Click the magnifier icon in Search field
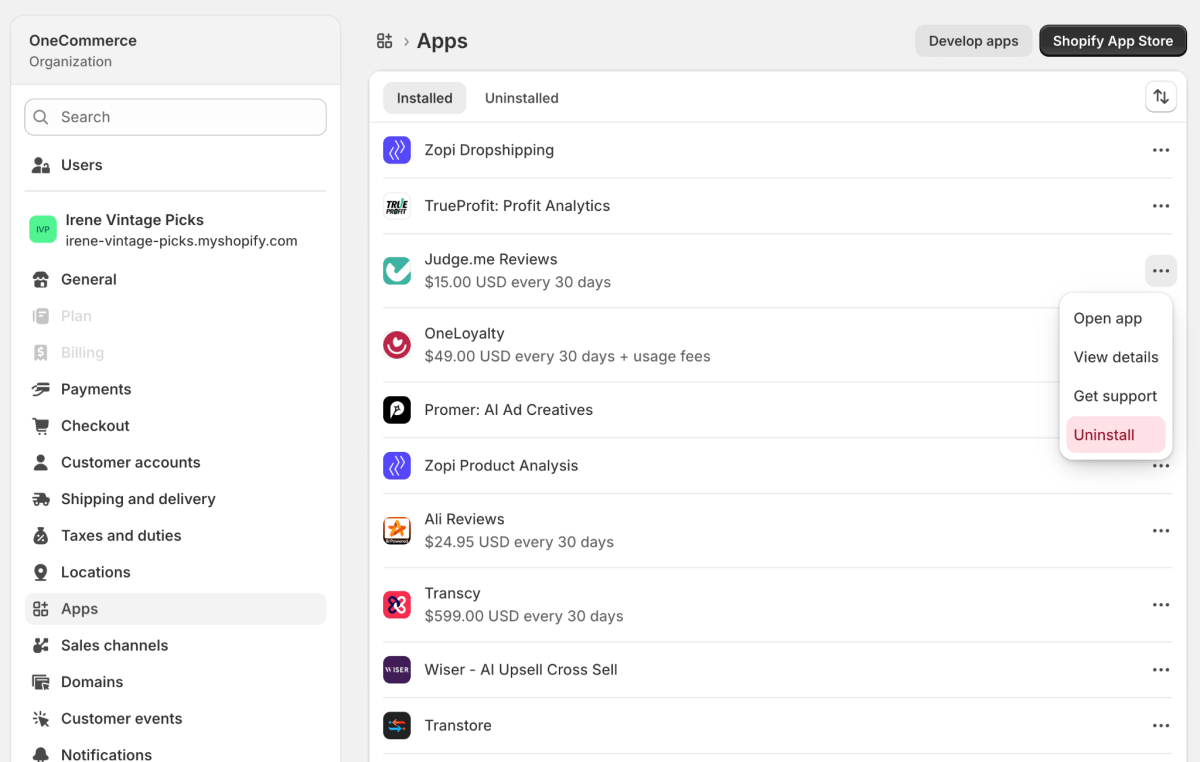The height and width of the screenshot is (762, 1200). tap(41, 117)
